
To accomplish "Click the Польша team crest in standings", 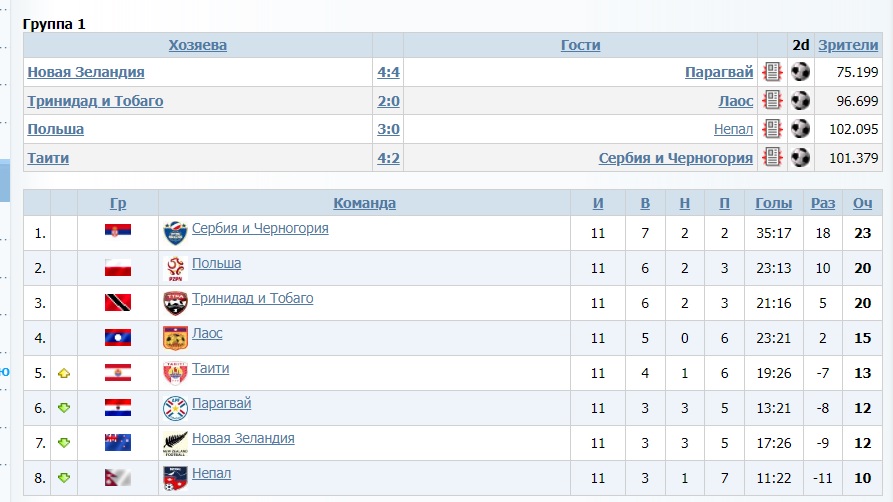I will [175, 268].
